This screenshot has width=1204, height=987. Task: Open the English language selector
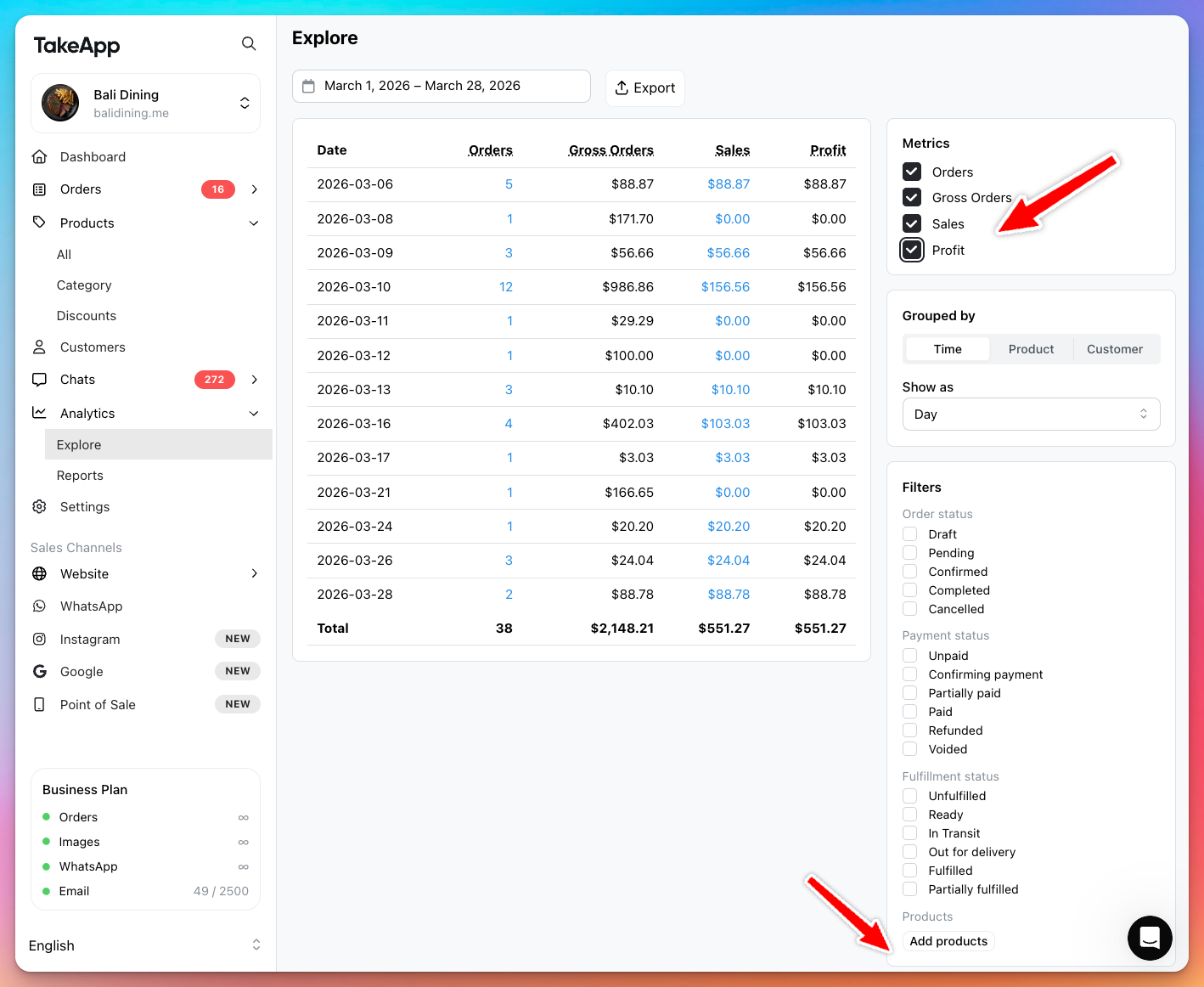tap(144, 945)
